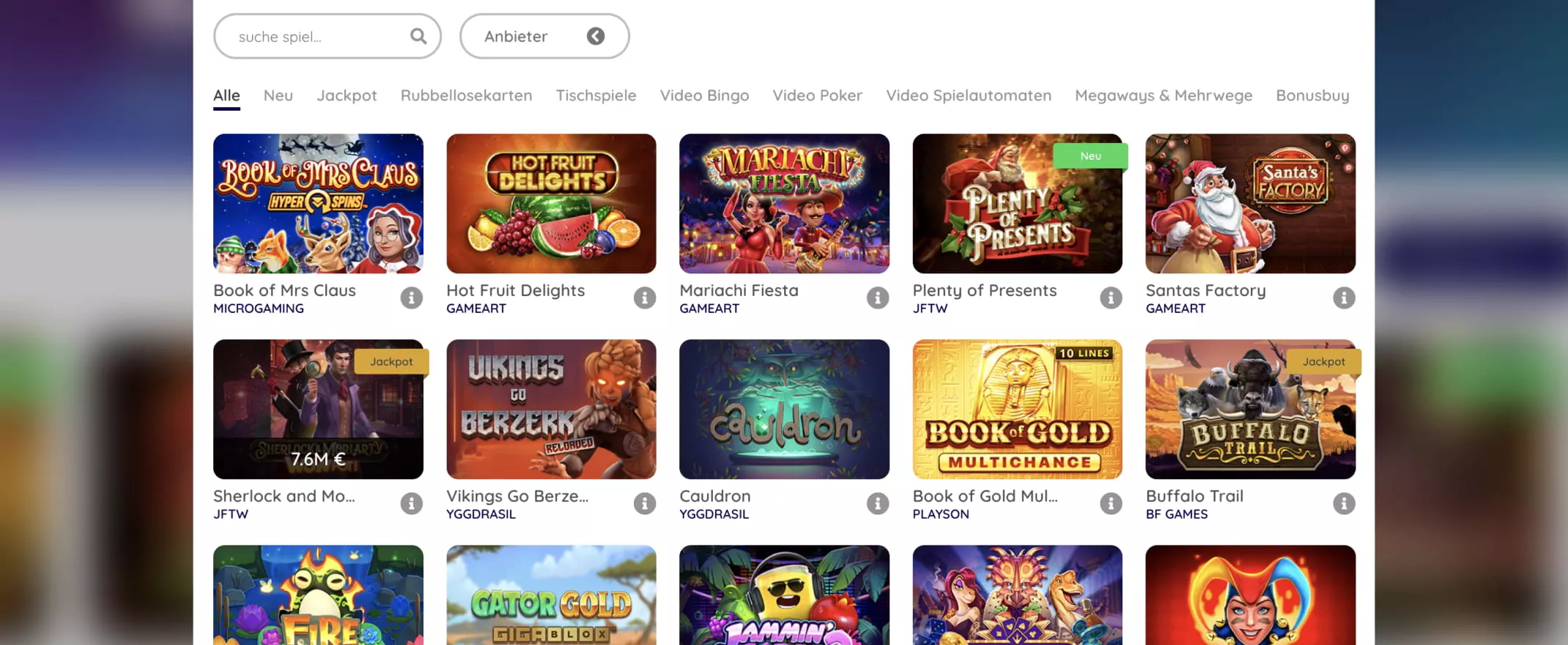Open info for Book of Mrs Claus

412,298
